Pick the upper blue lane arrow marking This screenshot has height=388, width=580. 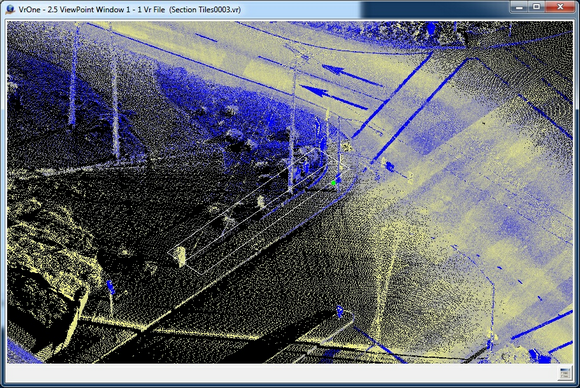(352, 76)
